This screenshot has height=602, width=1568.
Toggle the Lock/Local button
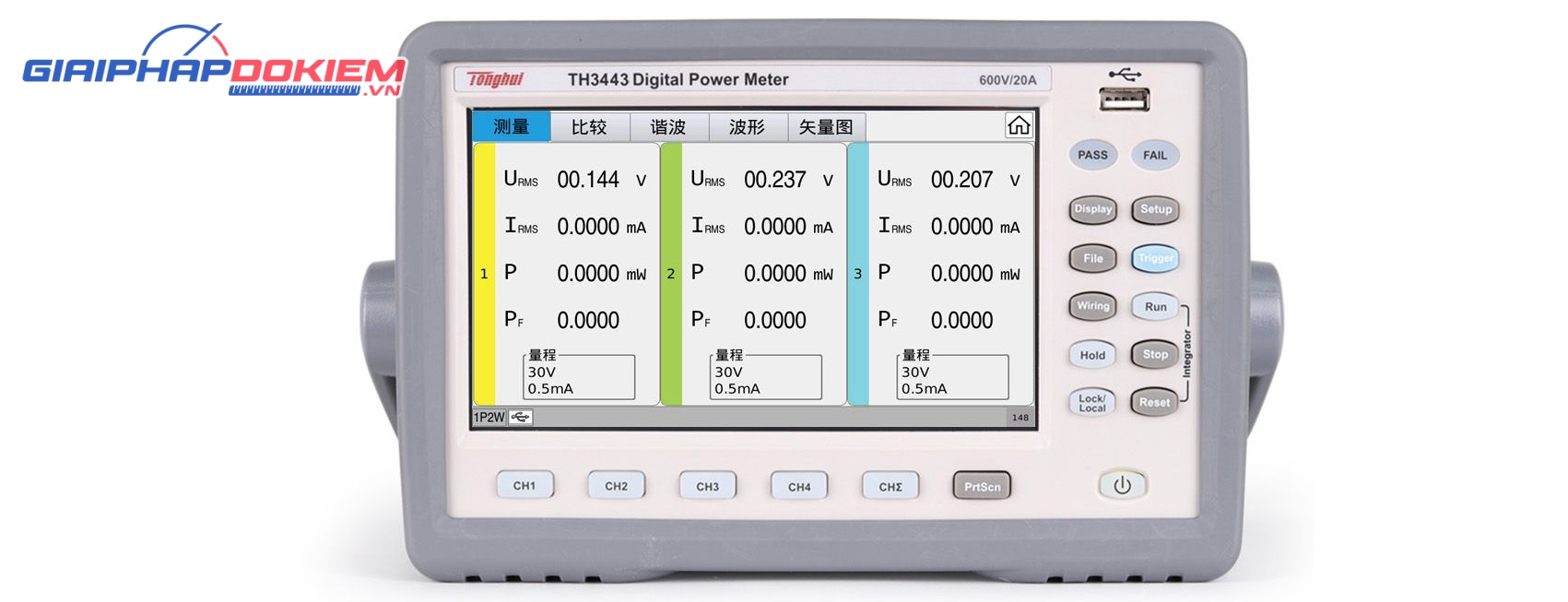(1093, 403)
